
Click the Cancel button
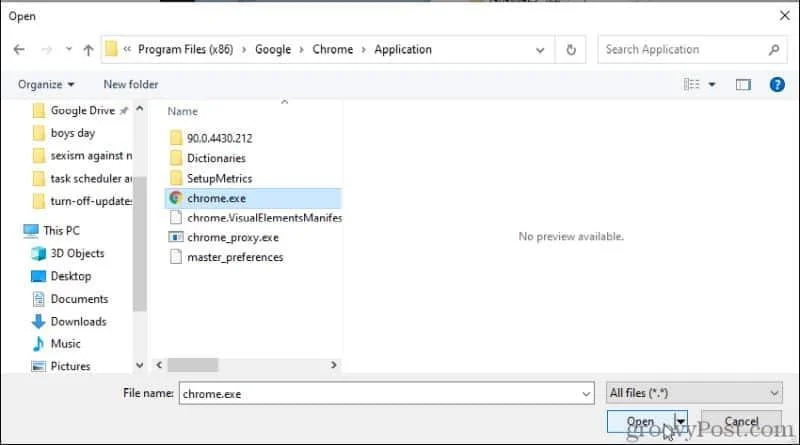[741, 422]
